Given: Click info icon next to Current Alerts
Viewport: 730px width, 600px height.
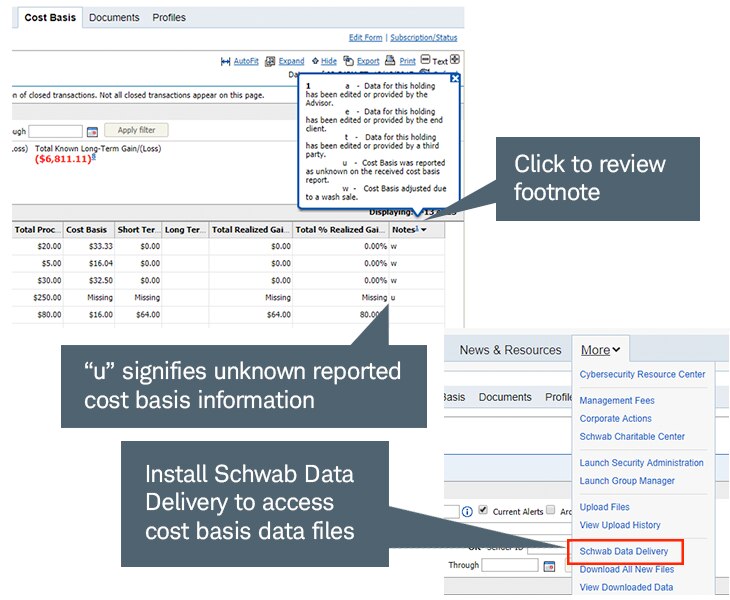Looking at the screenshot, I should [x=467, y=512].
